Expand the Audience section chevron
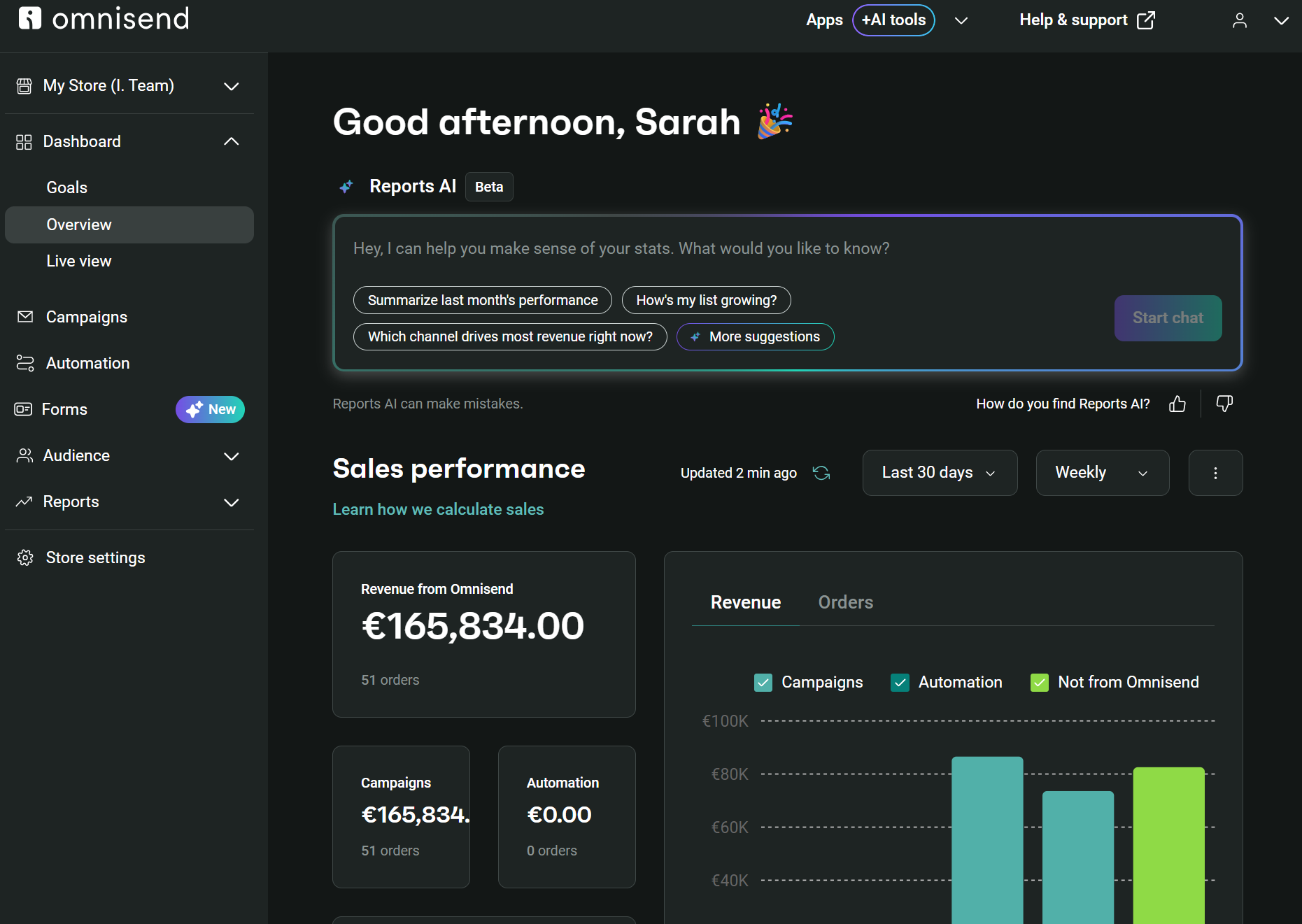 click(x=232, y=456)
